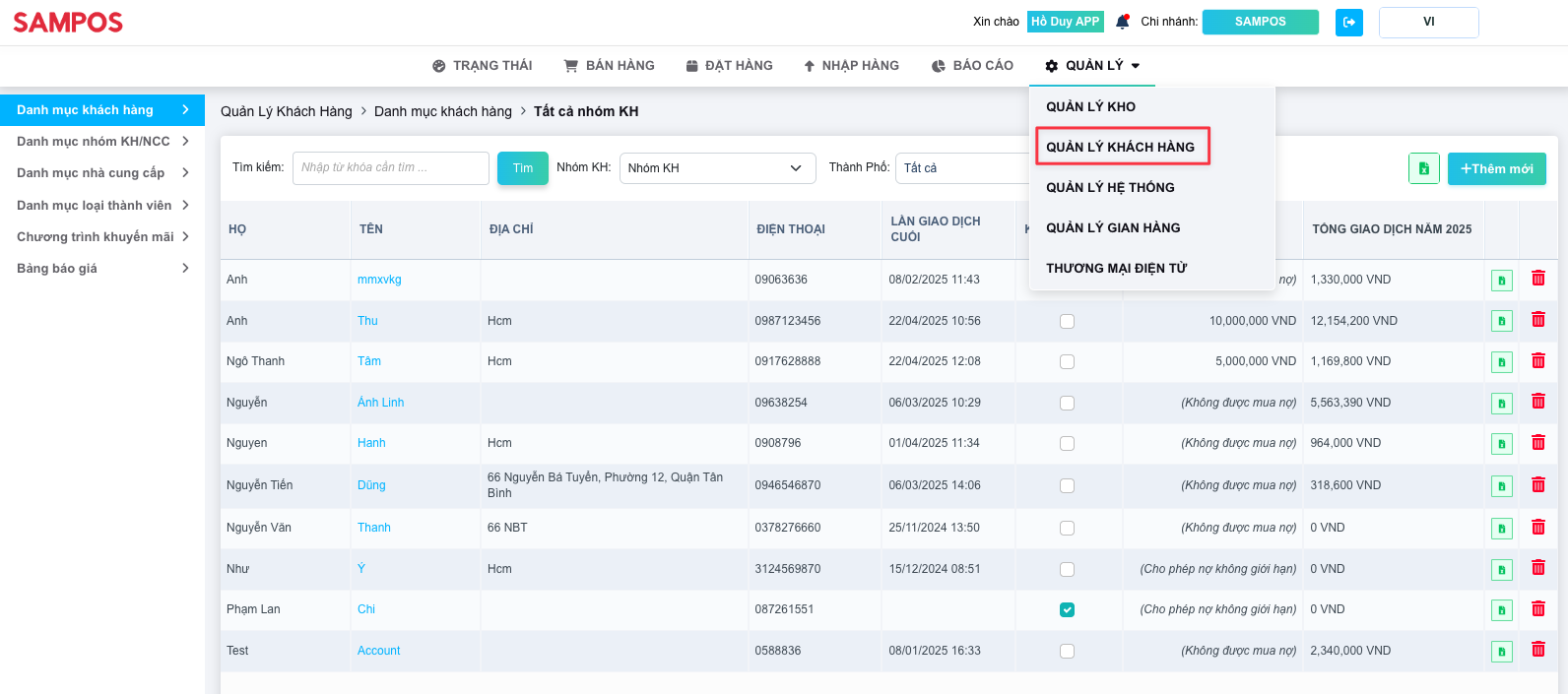Open customer link Ánh Linh
Screen dimensions: 1568x694
(380, 403)
